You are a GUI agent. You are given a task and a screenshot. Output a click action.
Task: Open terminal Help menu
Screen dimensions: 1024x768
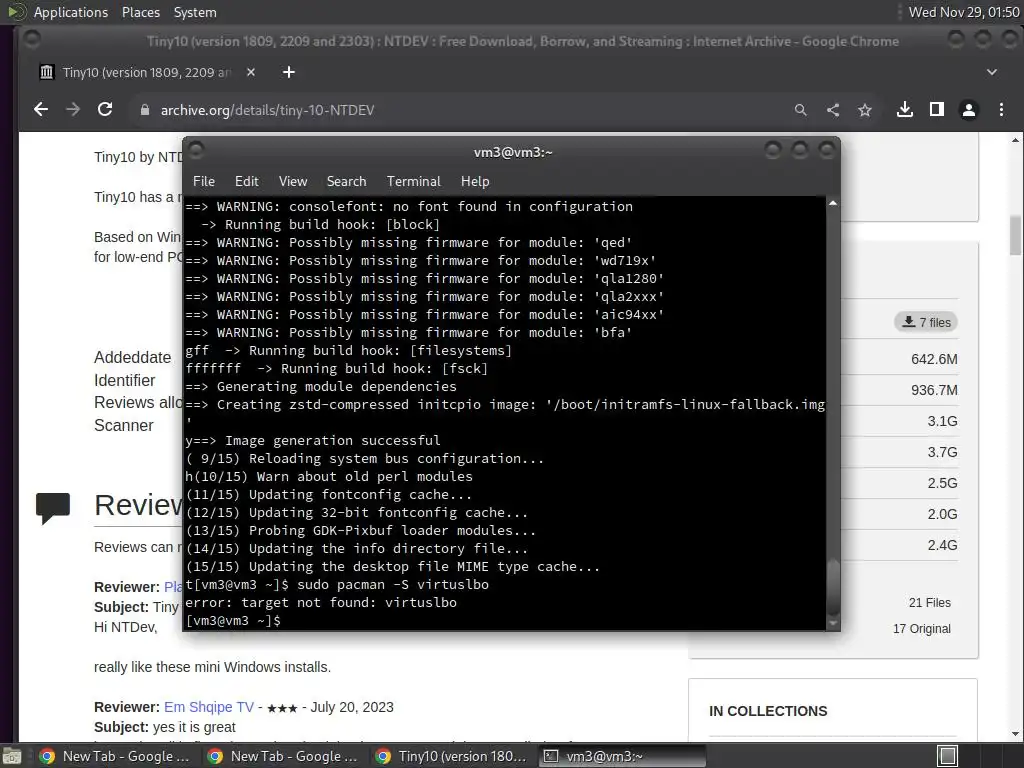click(x=475, y=182)
